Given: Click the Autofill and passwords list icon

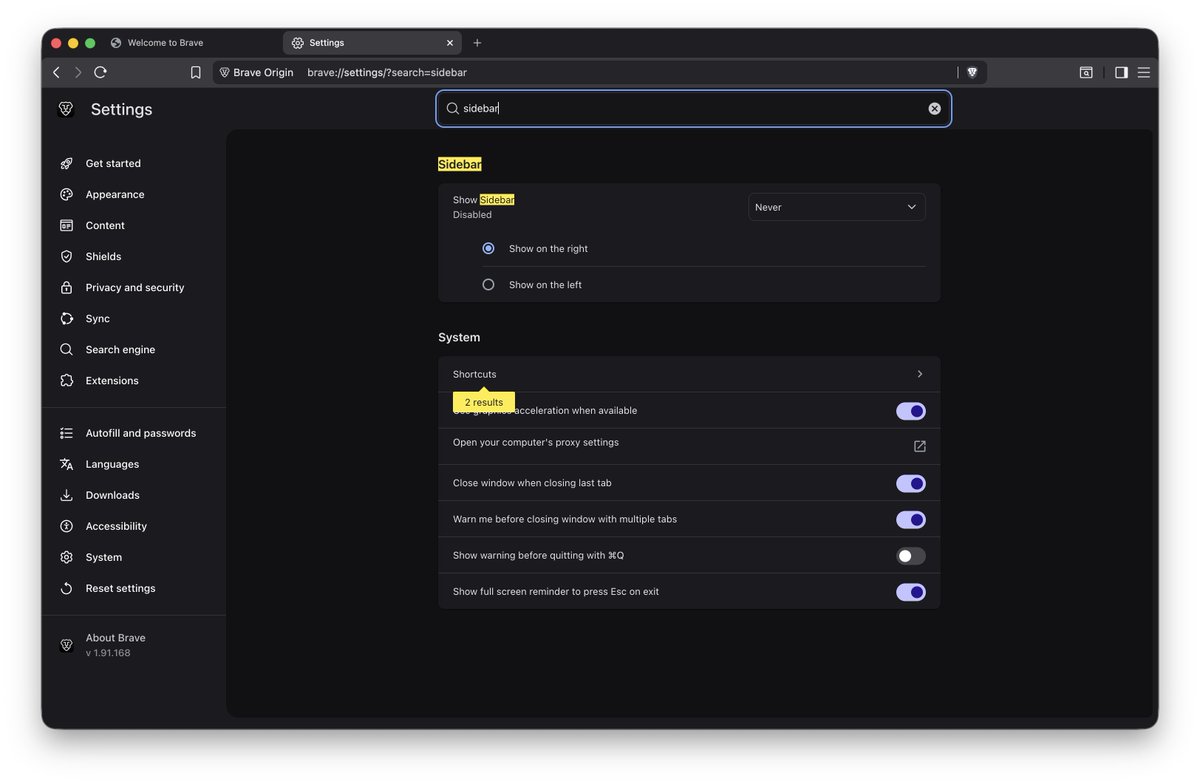Looking at the screenshot, I should [66, 433].
